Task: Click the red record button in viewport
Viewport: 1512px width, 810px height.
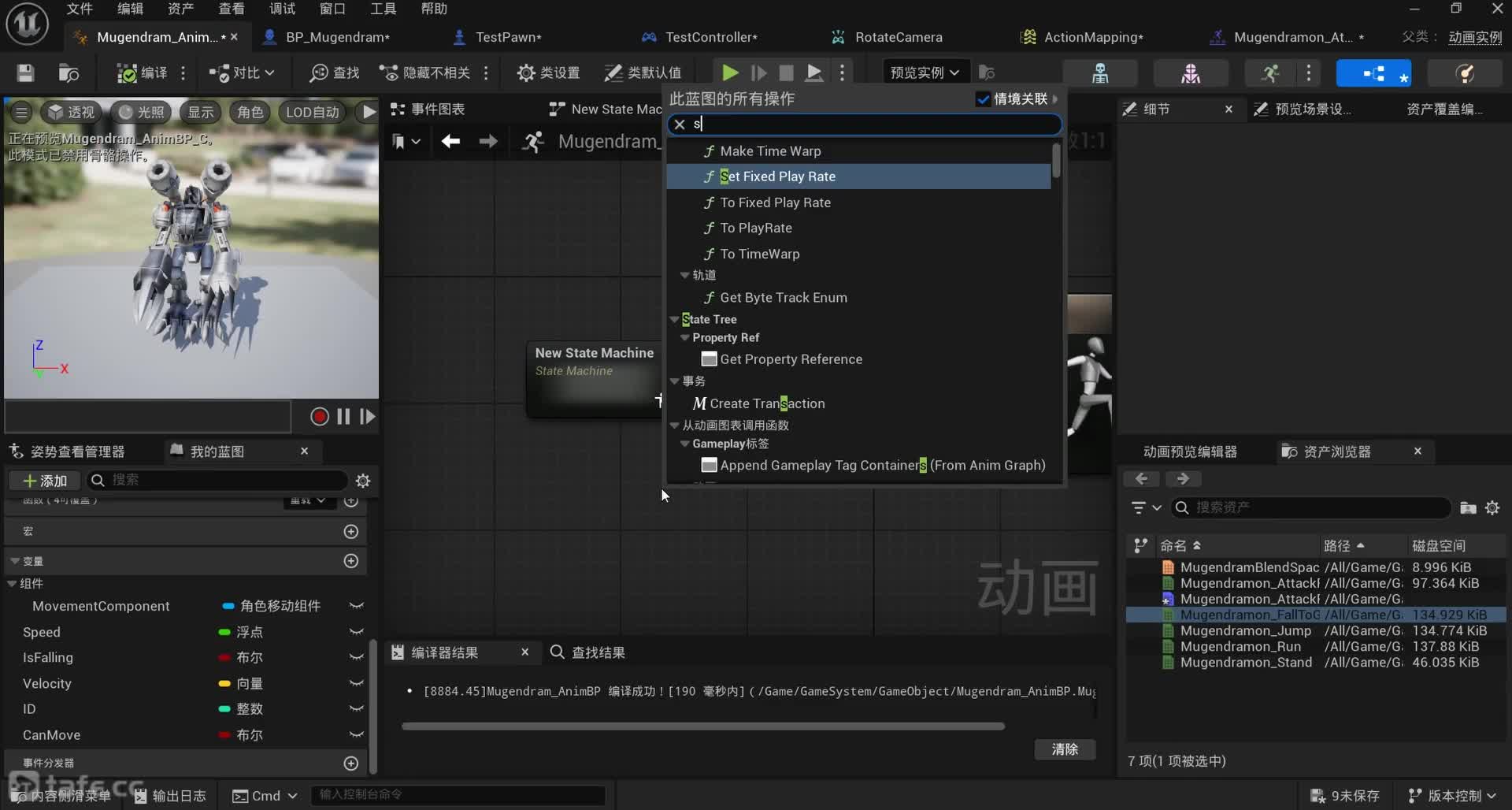Action: pos(319,416)
